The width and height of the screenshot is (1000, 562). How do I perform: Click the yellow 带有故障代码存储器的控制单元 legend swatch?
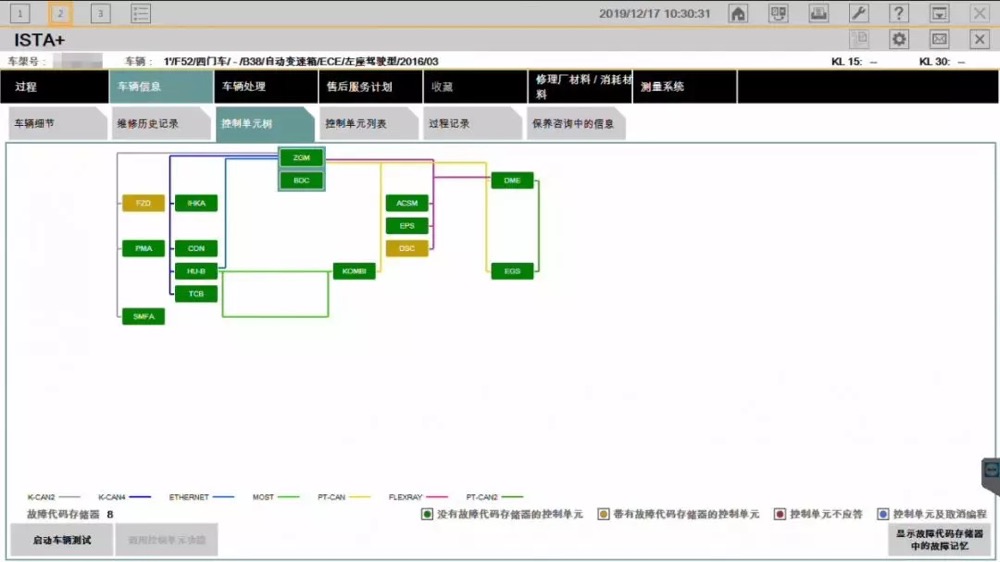603,514
